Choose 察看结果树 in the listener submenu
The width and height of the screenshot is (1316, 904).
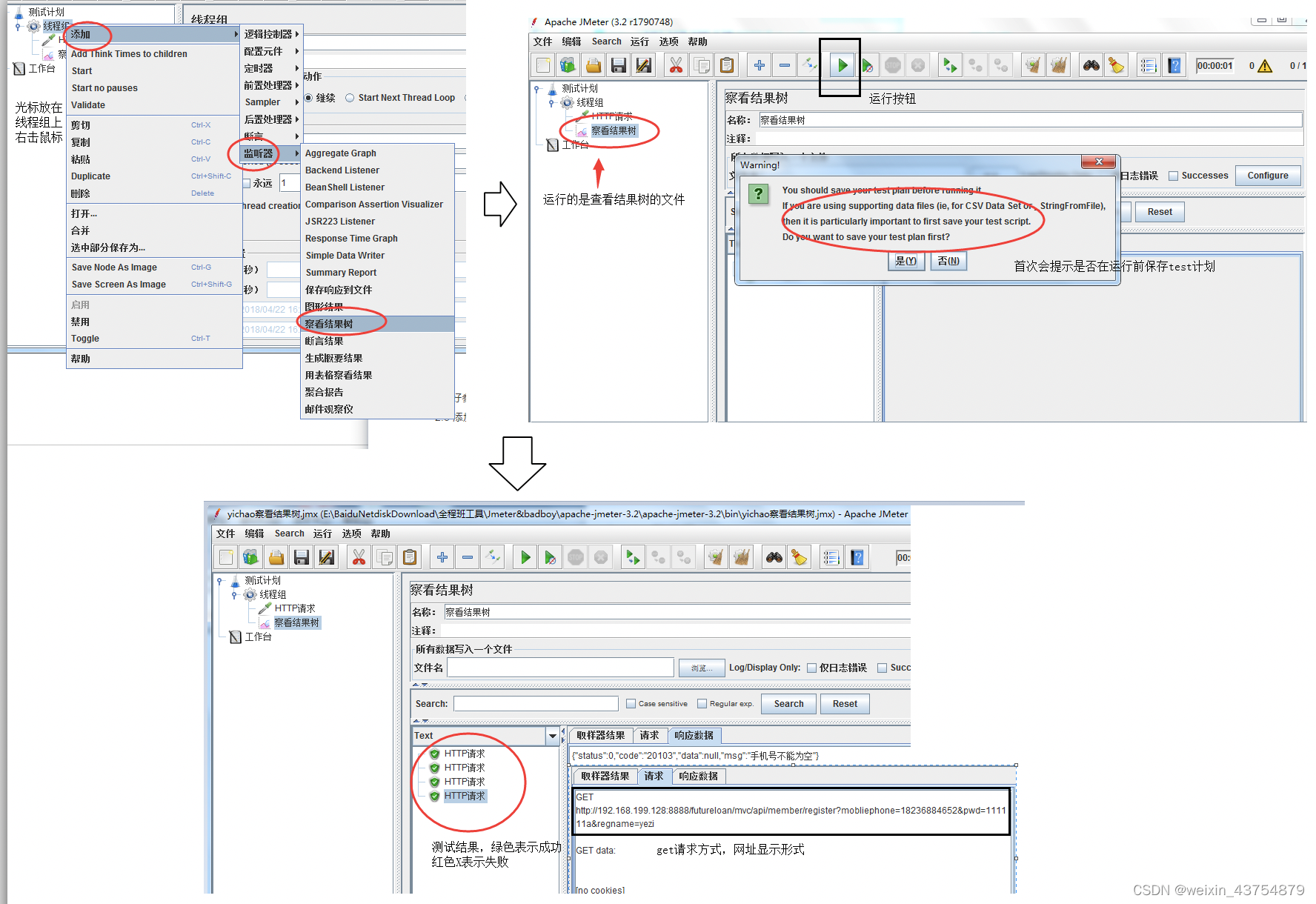pyautogui.click(x=377, y=324)
